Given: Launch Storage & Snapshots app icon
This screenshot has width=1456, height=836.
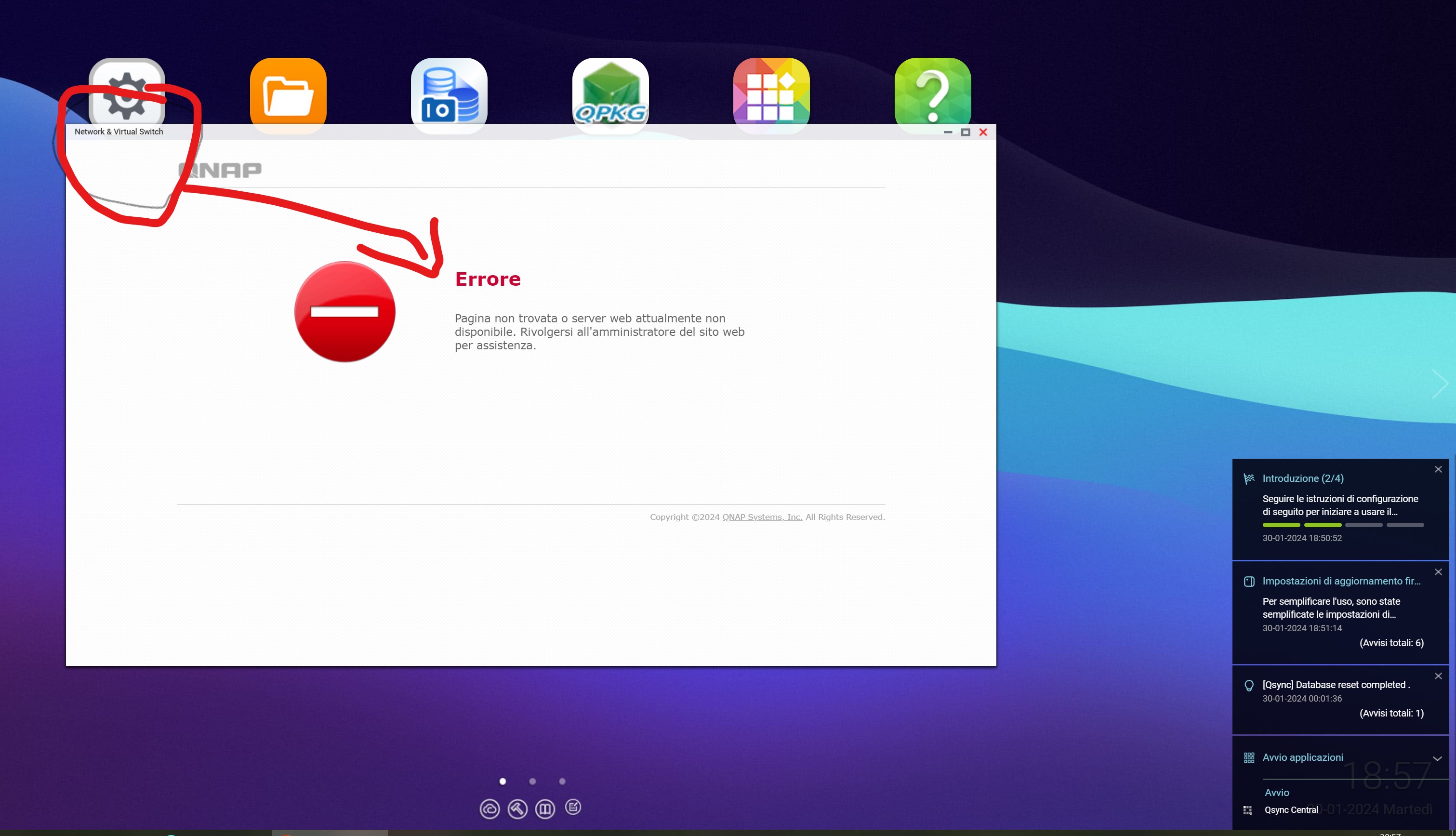Looking at the screenshot, I should 449,92.
